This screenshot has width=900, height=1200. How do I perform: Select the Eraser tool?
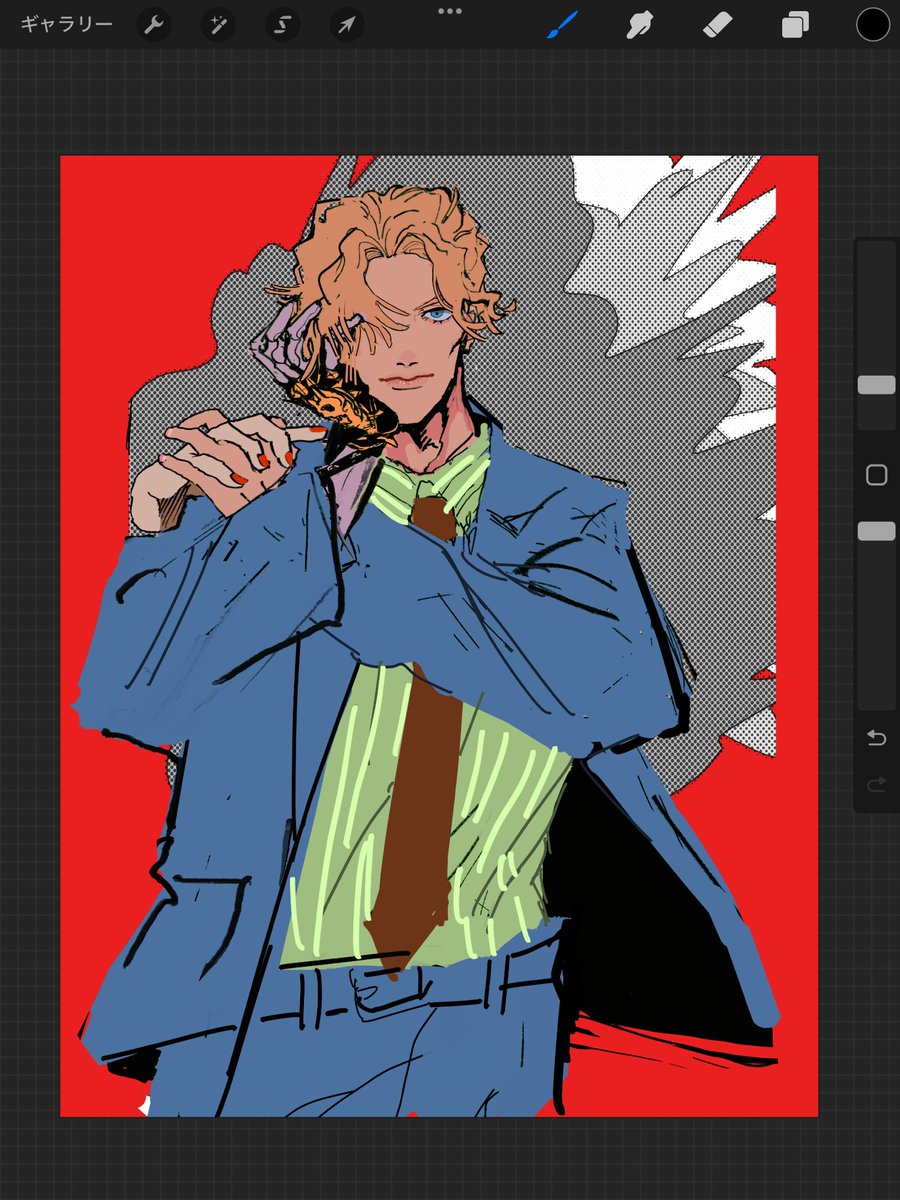(717, 25)
